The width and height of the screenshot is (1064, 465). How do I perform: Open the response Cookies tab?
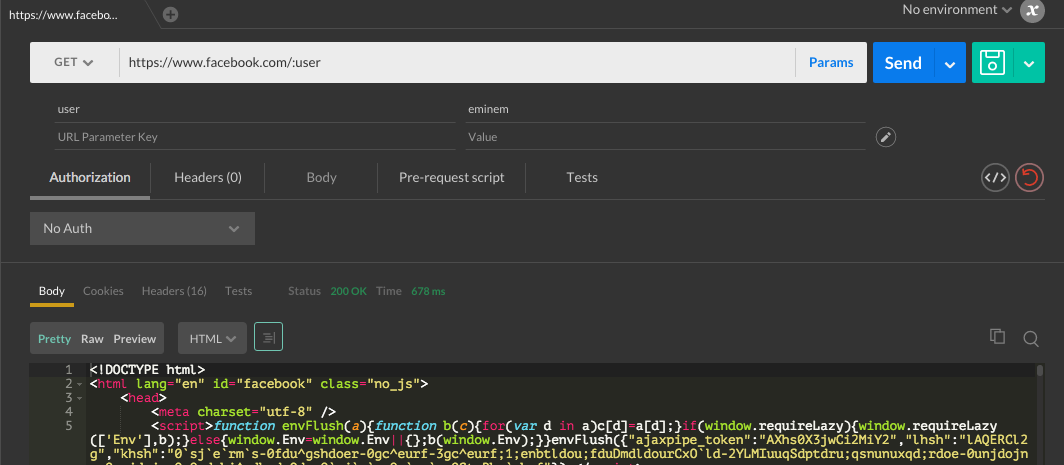(103, 291)
